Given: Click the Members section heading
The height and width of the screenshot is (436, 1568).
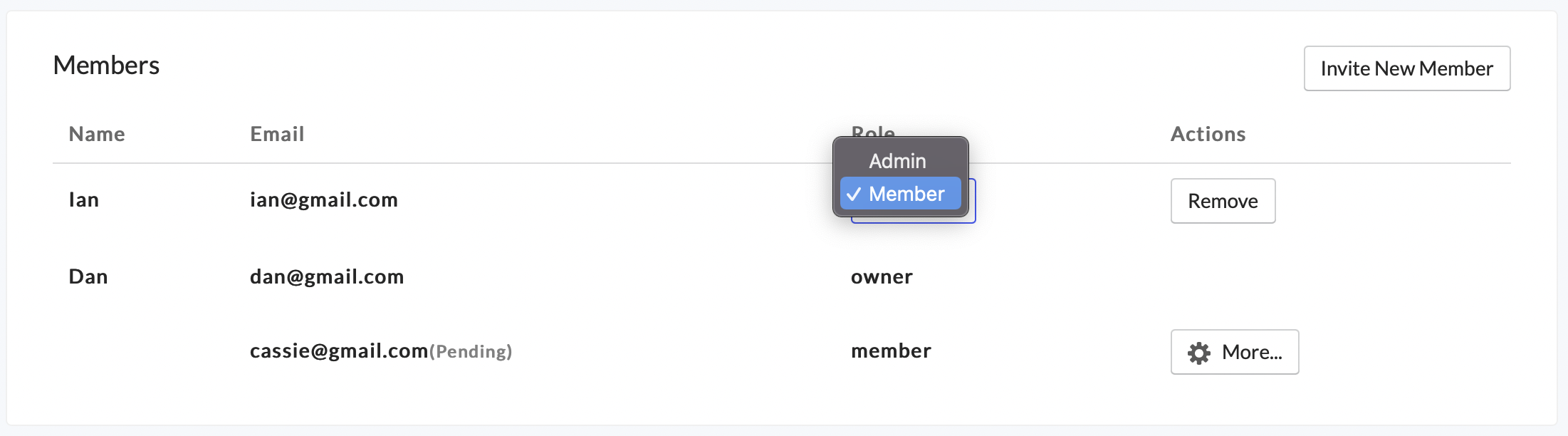Looking at the screenshot, I should 106,66.
